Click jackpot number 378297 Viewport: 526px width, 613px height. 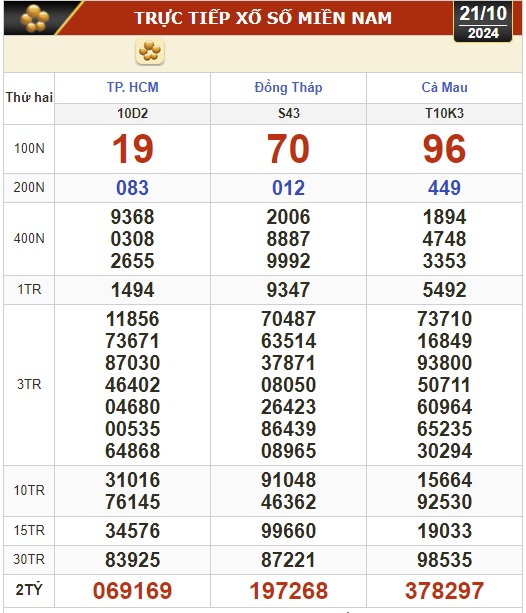tap(444, 591)
